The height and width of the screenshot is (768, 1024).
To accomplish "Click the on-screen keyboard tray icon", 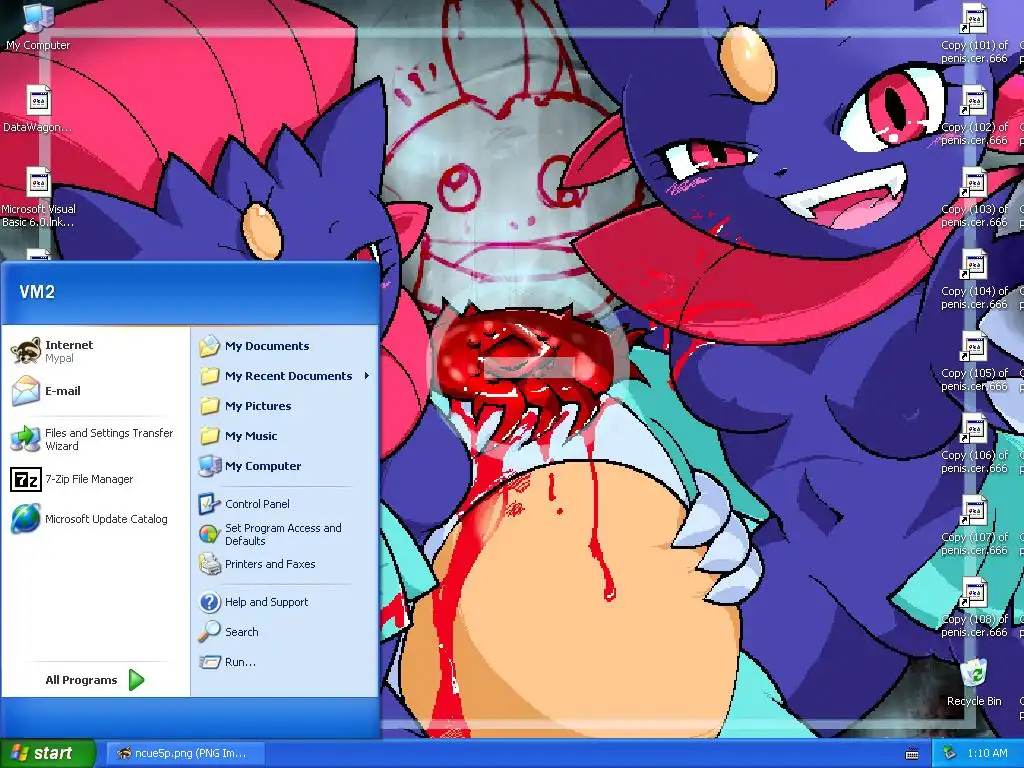I will pyautogui.click(x=912, y=754).
